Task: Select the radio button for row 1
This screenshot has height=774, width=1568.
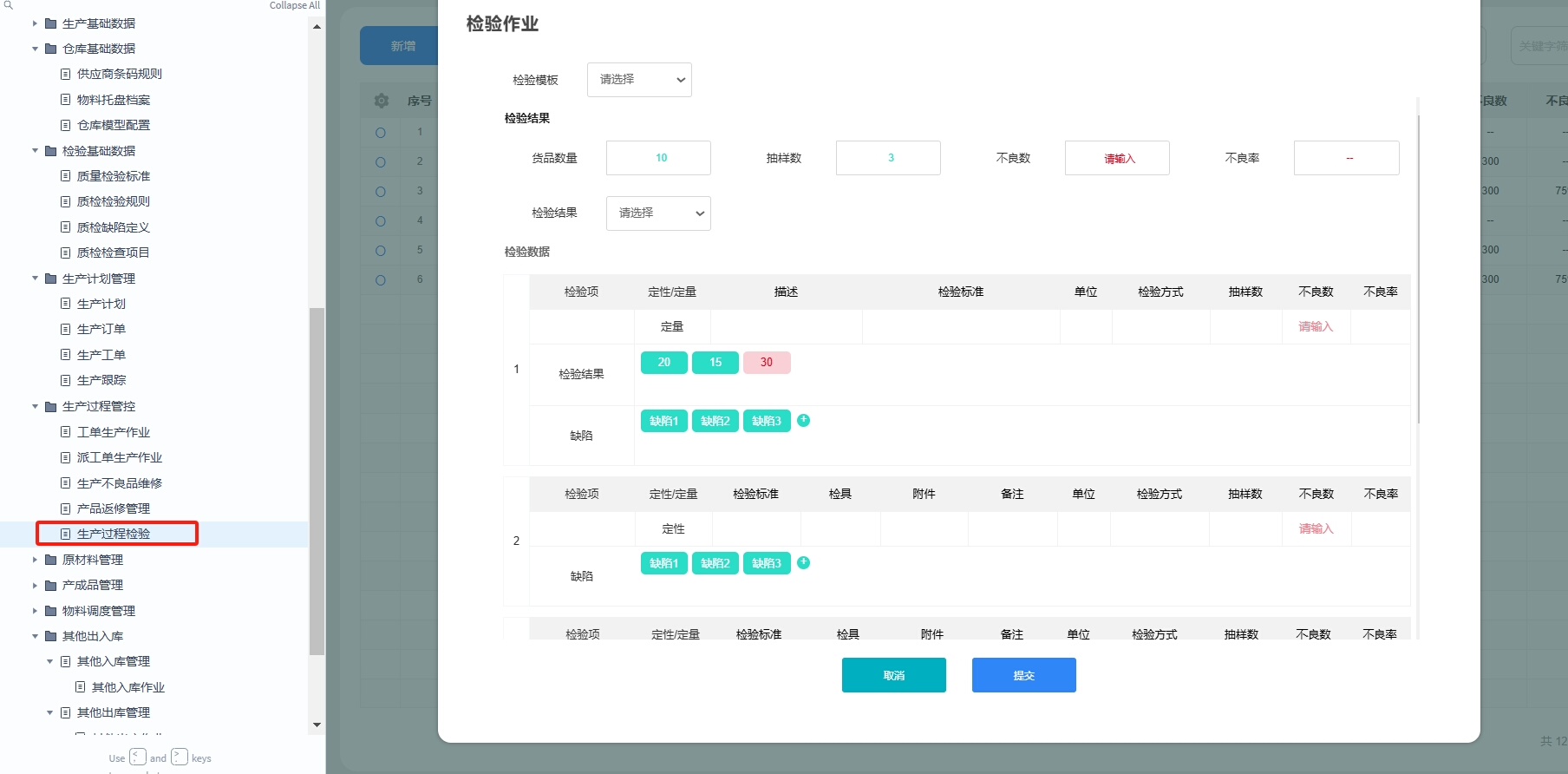Action: pyautogui.click(x=381, y=133)
